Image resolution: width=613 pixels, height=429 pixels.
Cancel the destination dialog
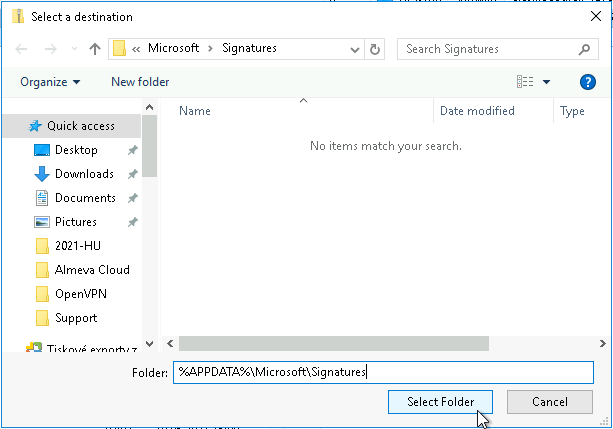click(550, 402)
